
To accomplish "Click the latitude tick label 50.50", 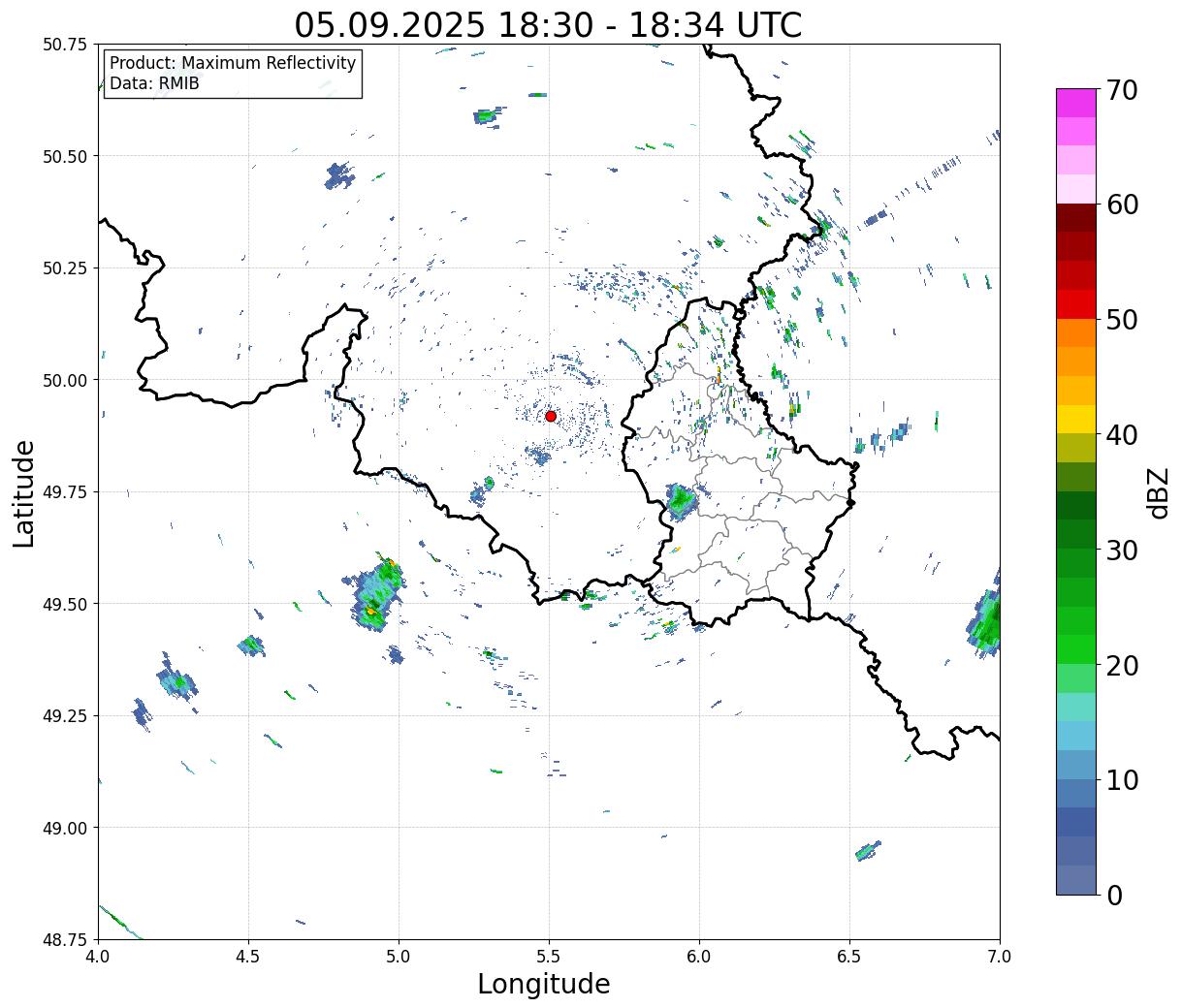I will (64, 156).
